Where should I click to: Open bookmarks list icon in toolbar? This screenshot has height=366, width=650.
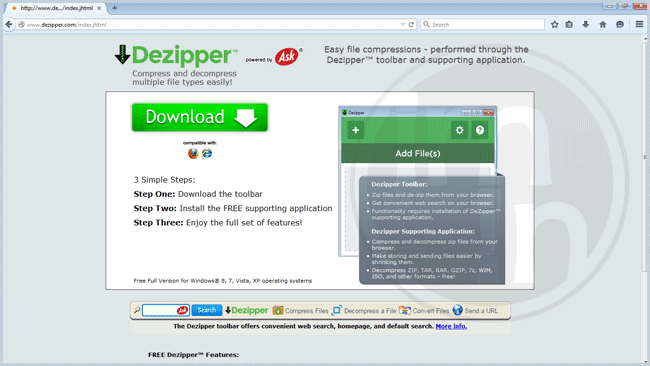click(x=569, y=24)
